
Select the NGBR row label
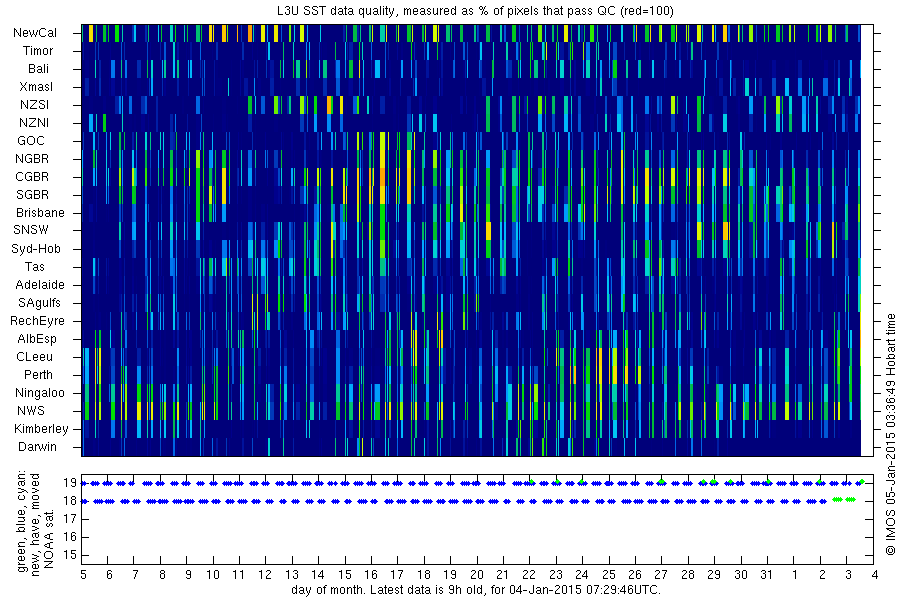[32, 158]
